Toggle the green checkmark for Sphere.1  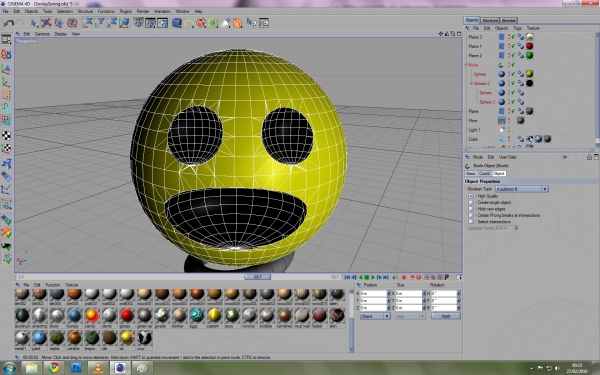coord(513,102)
